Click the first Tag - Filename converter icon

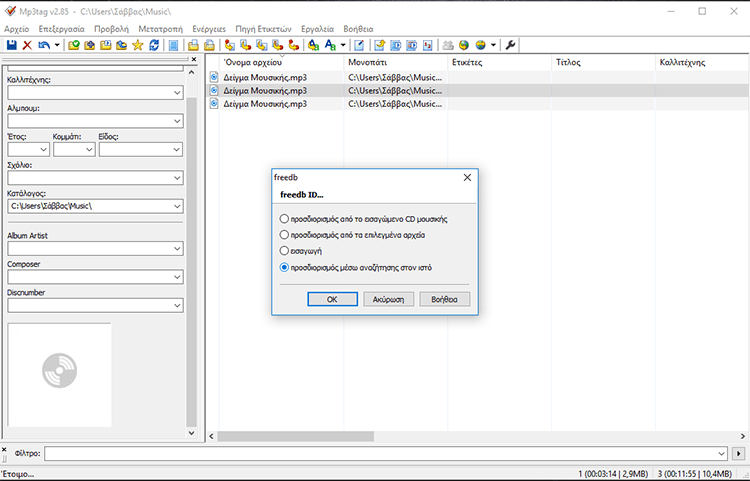click(x=230, y=45)
